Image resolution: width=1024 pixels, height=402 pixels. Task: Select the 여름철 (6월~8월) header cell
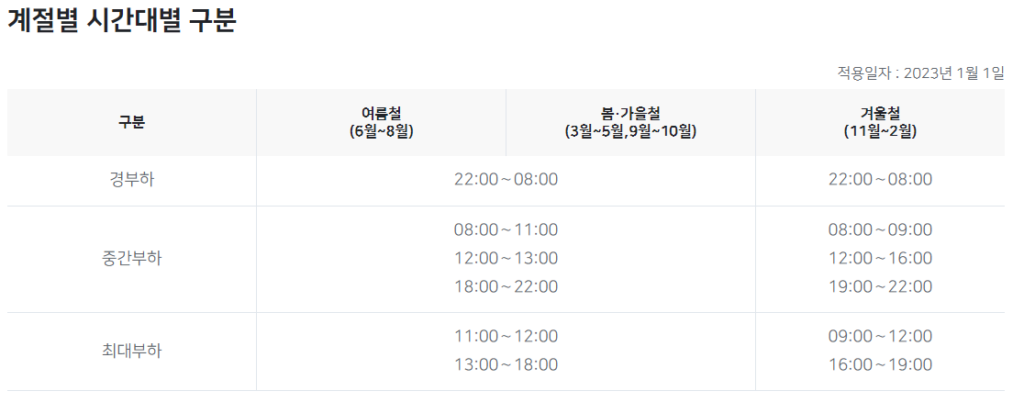coord(381,122)
